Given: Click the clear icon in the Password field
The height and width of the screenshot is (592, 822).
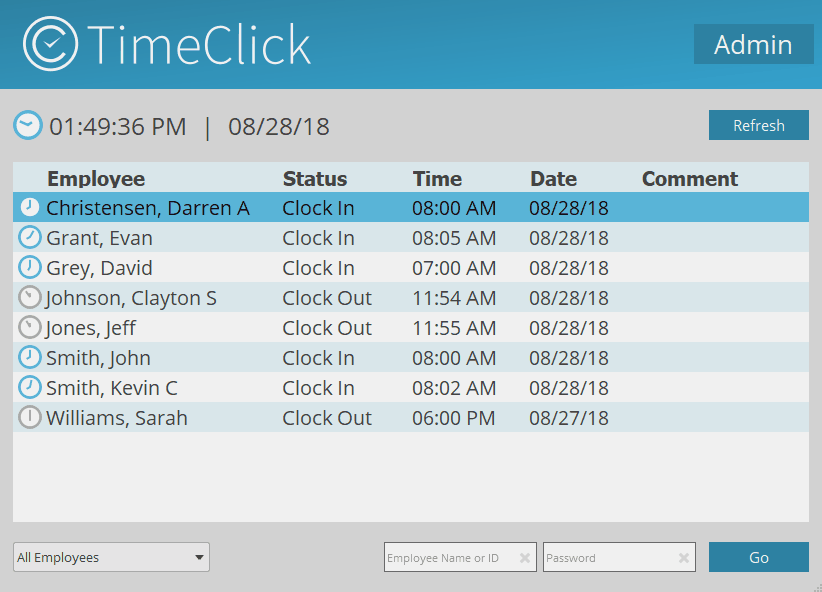Looking at the screenshot, I should click(x=685, y=557).
